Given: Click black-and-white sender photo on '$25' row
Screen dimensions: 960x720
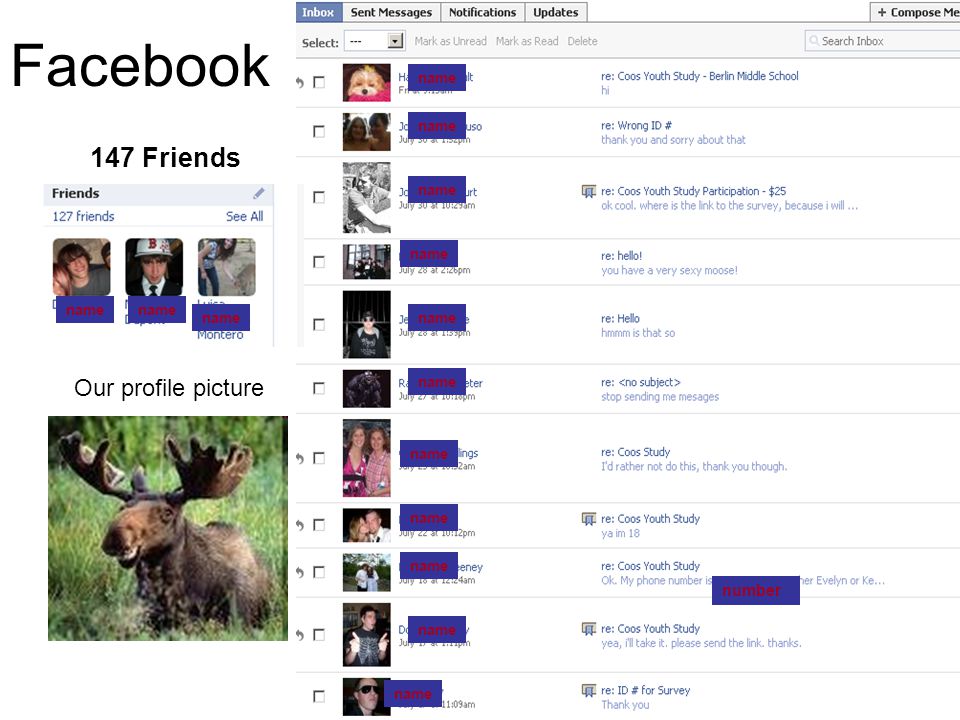Looking at the screenshot, I should [366, 197].
